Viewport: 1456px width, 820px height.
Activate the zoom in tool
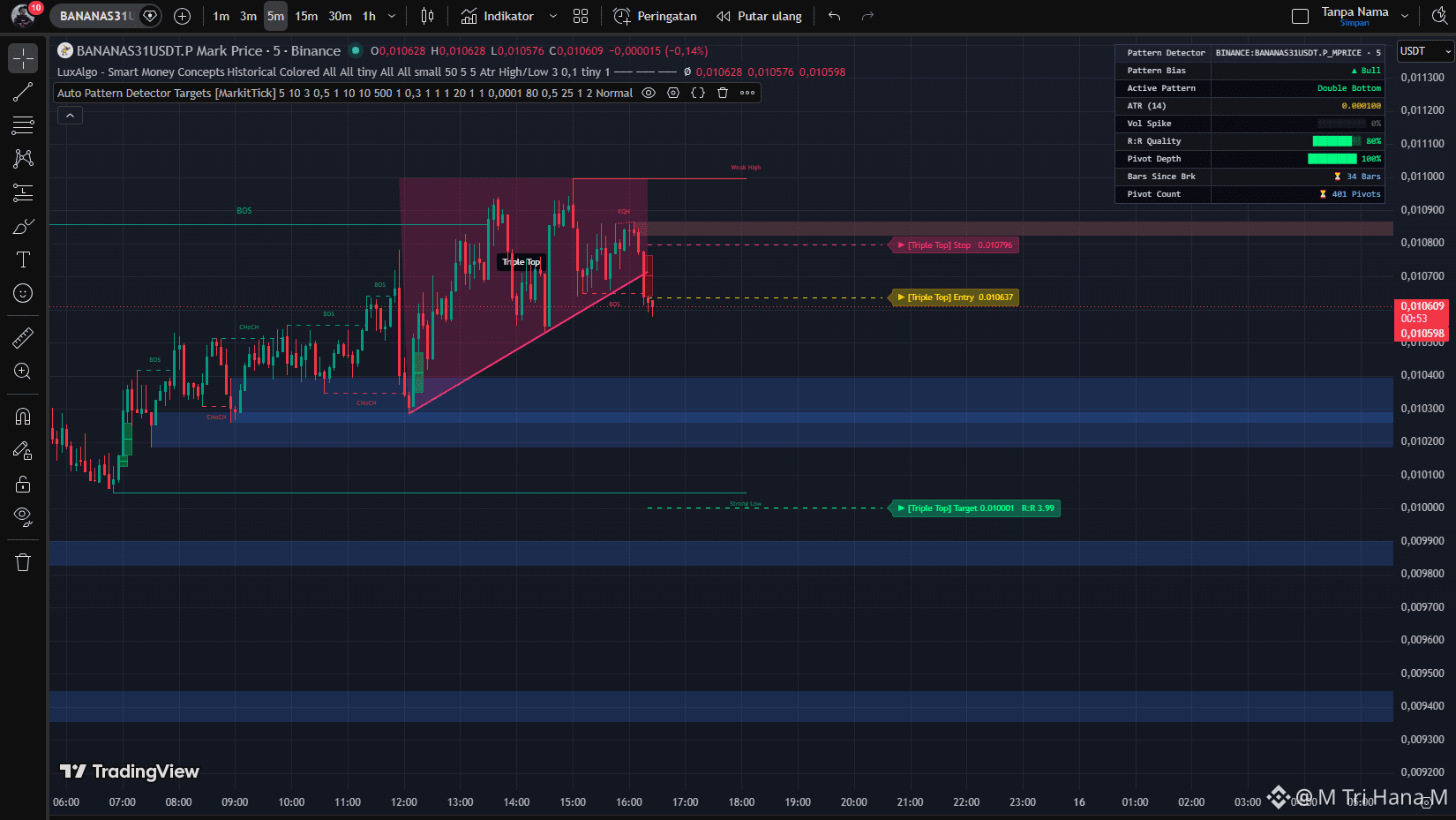[23, 372]
